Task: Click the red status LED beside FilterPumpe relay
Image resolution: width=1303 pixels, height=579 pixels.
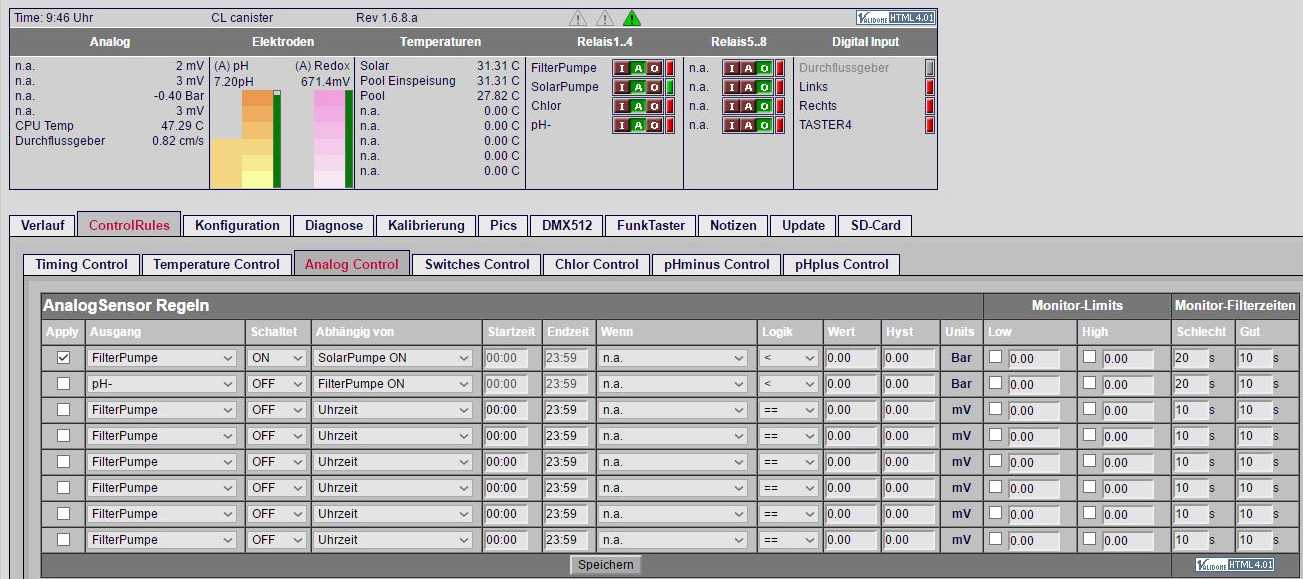Action: coord(670,68)
